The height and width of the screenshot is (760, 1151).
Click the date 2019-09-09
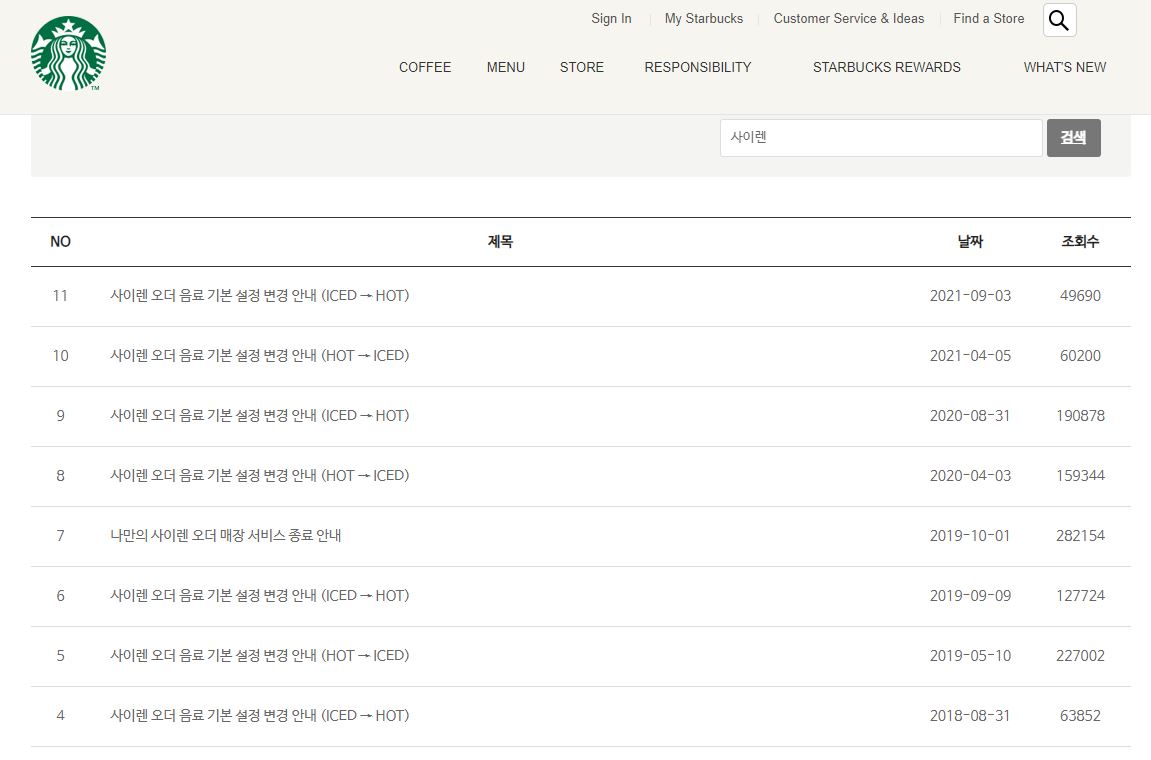[x=970, y=596]
